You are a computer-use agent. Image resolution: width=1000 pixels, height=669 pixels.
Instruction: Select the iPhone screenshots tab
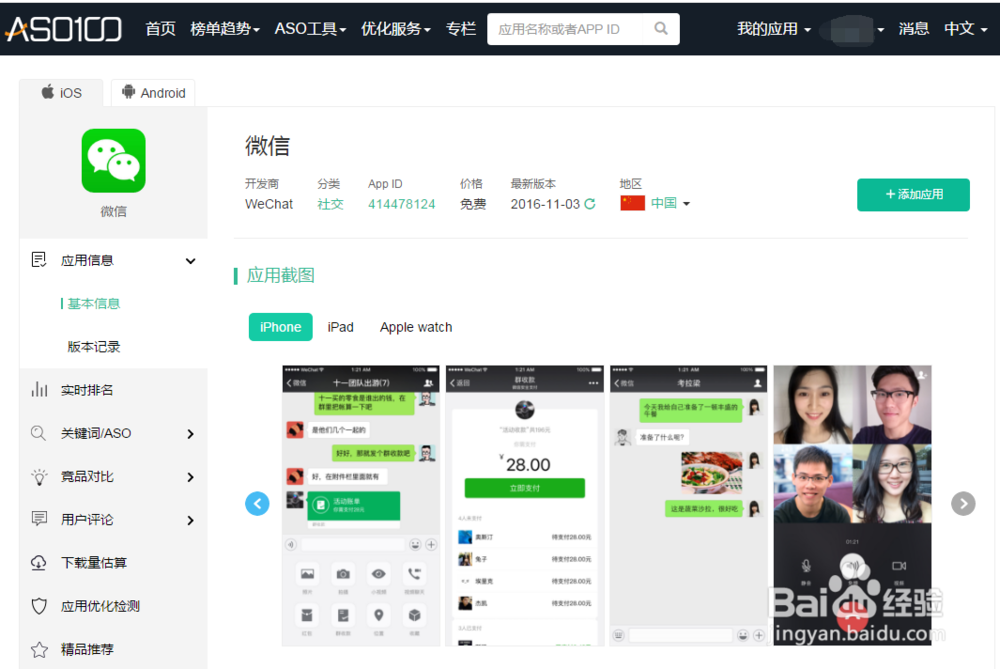[281, 327]
